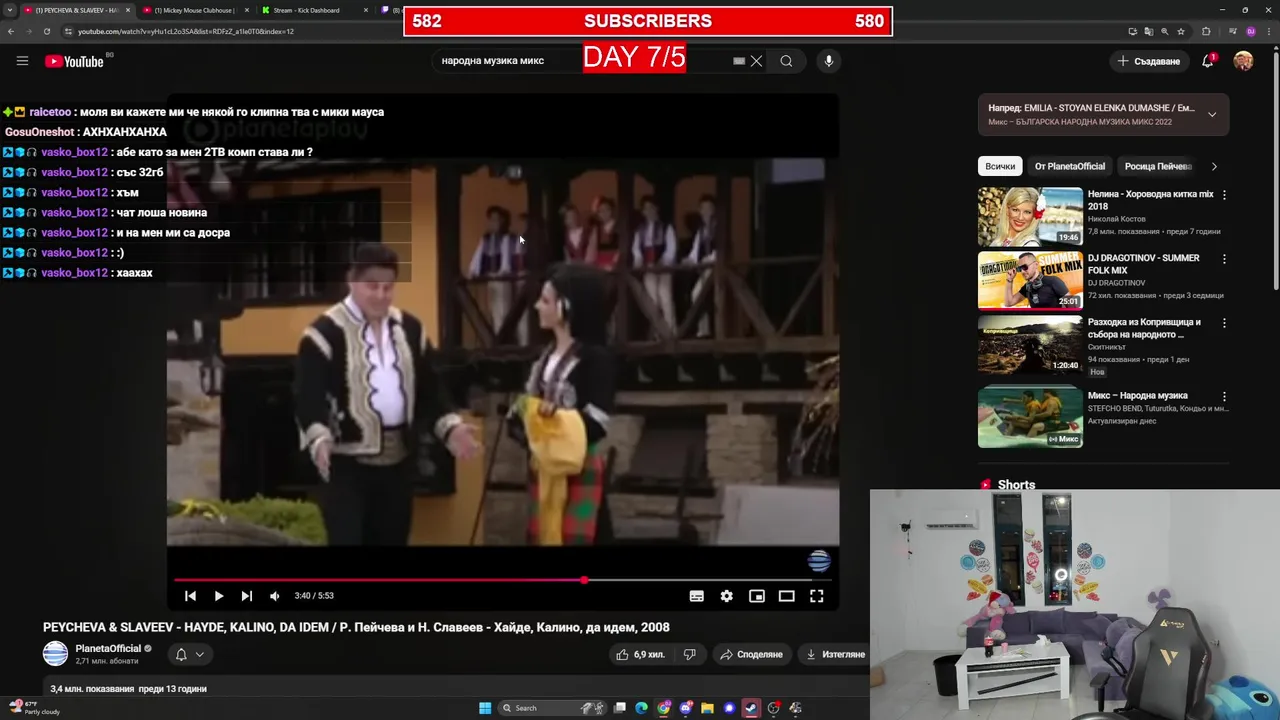
Task: Skip to previous video in player
Action: (x=190, y=596)
